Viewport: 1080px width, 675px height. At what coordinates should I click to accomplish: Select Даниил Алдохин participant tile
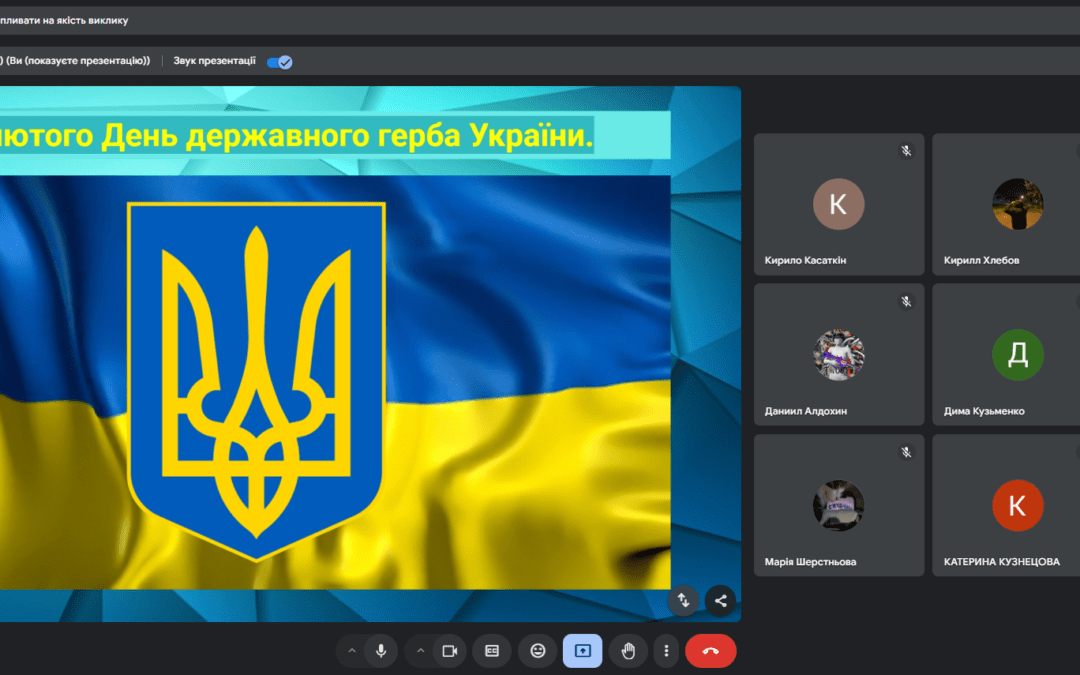click(x=839, y=355)
